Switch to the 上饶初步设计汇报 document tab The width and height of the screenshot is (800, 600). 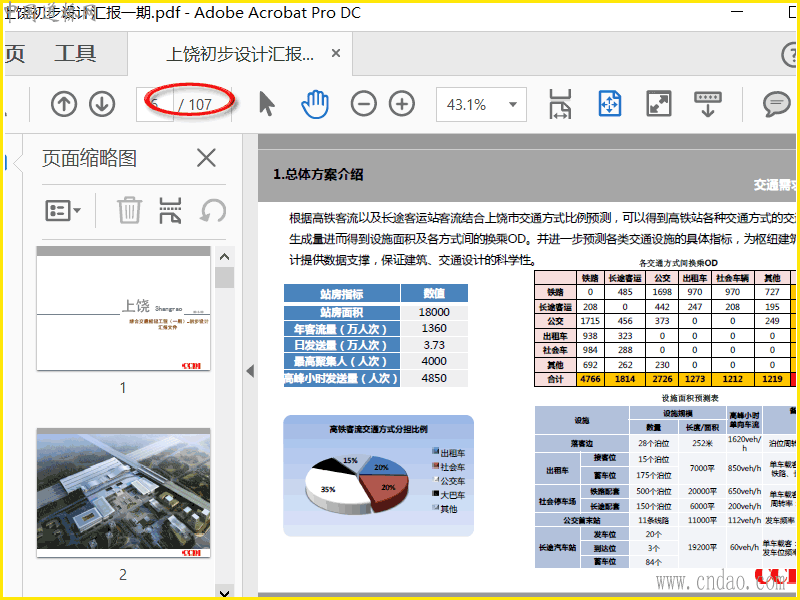pos(240,54)
